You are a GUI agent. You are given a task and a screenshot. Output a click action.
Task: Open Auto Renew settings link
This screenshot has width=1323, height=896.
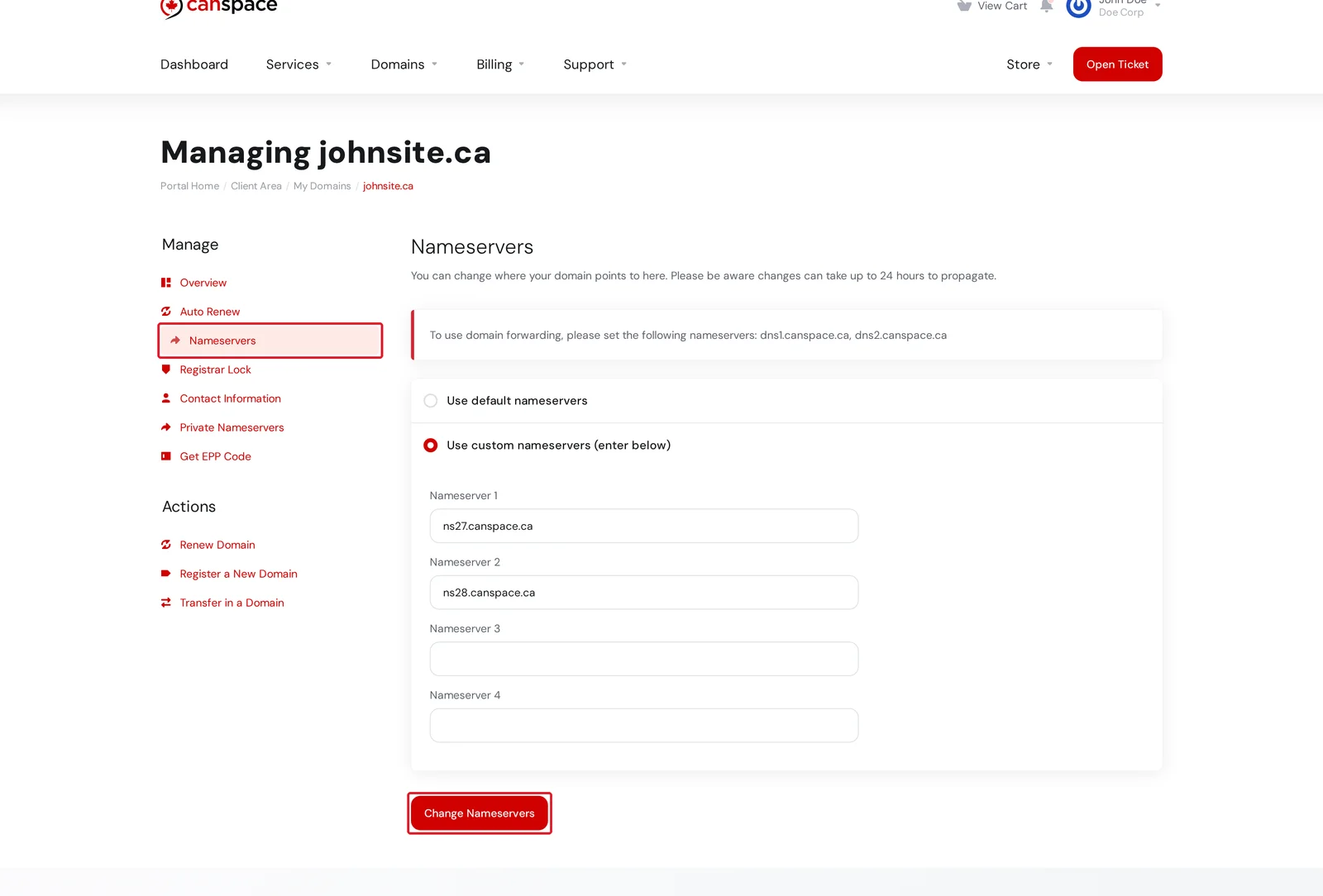click(210, 312)
